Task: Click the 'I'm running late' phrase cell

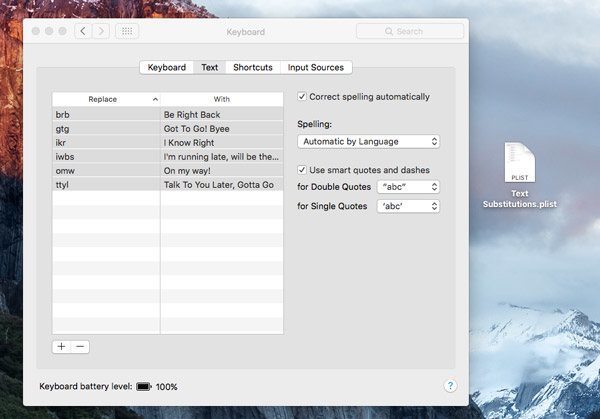Action: (222, 157)
